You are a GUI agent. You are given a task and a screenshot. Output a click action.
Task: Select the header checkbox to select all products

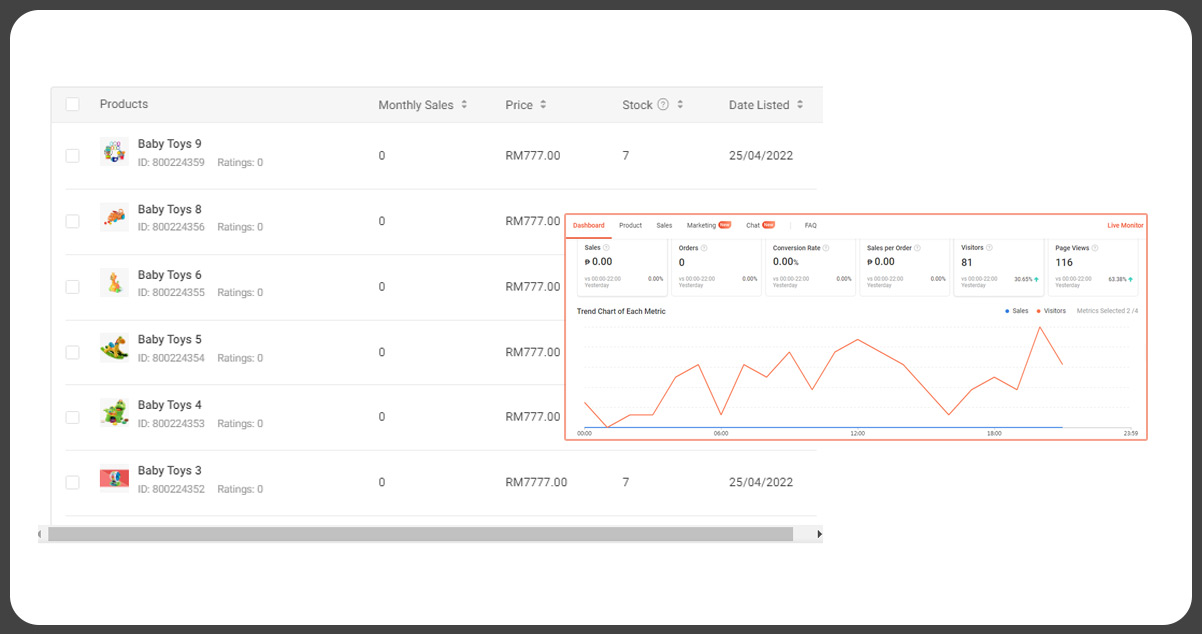point(72,104)
